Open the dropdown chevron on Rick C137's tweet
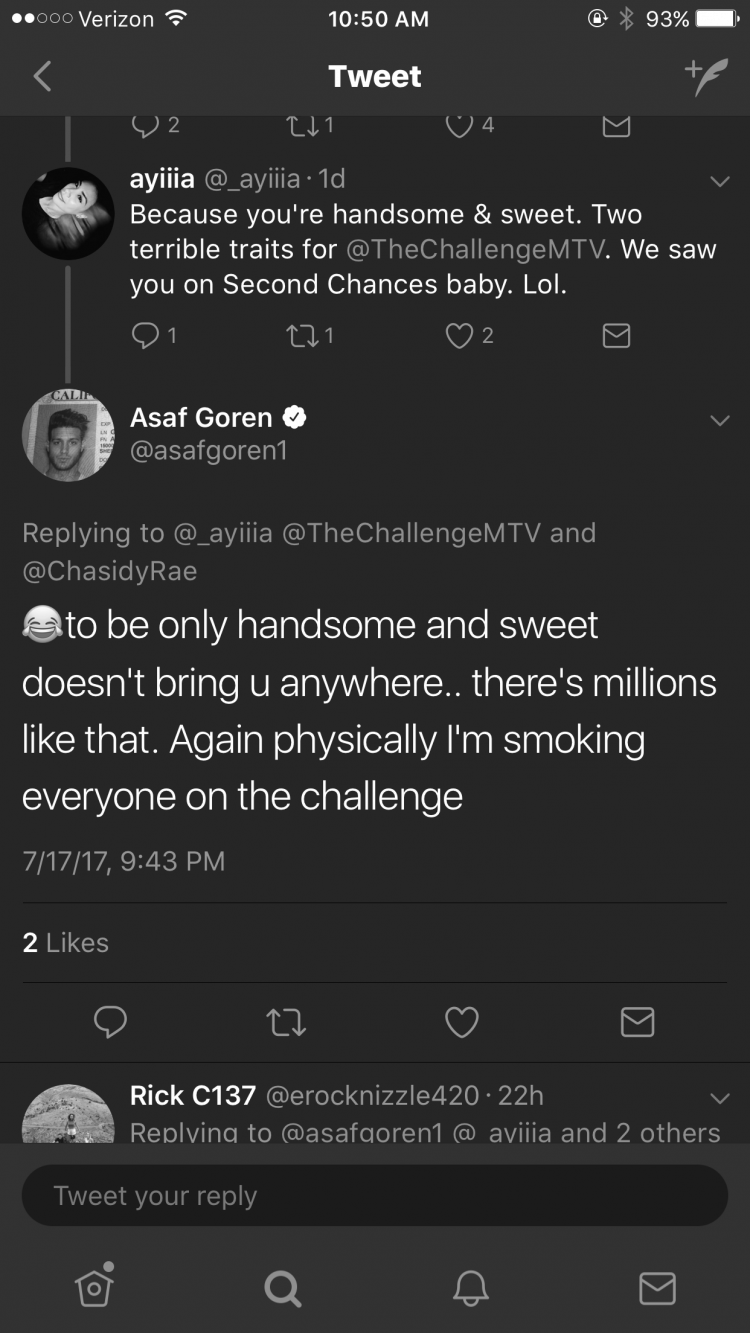 click(719, 1098)
